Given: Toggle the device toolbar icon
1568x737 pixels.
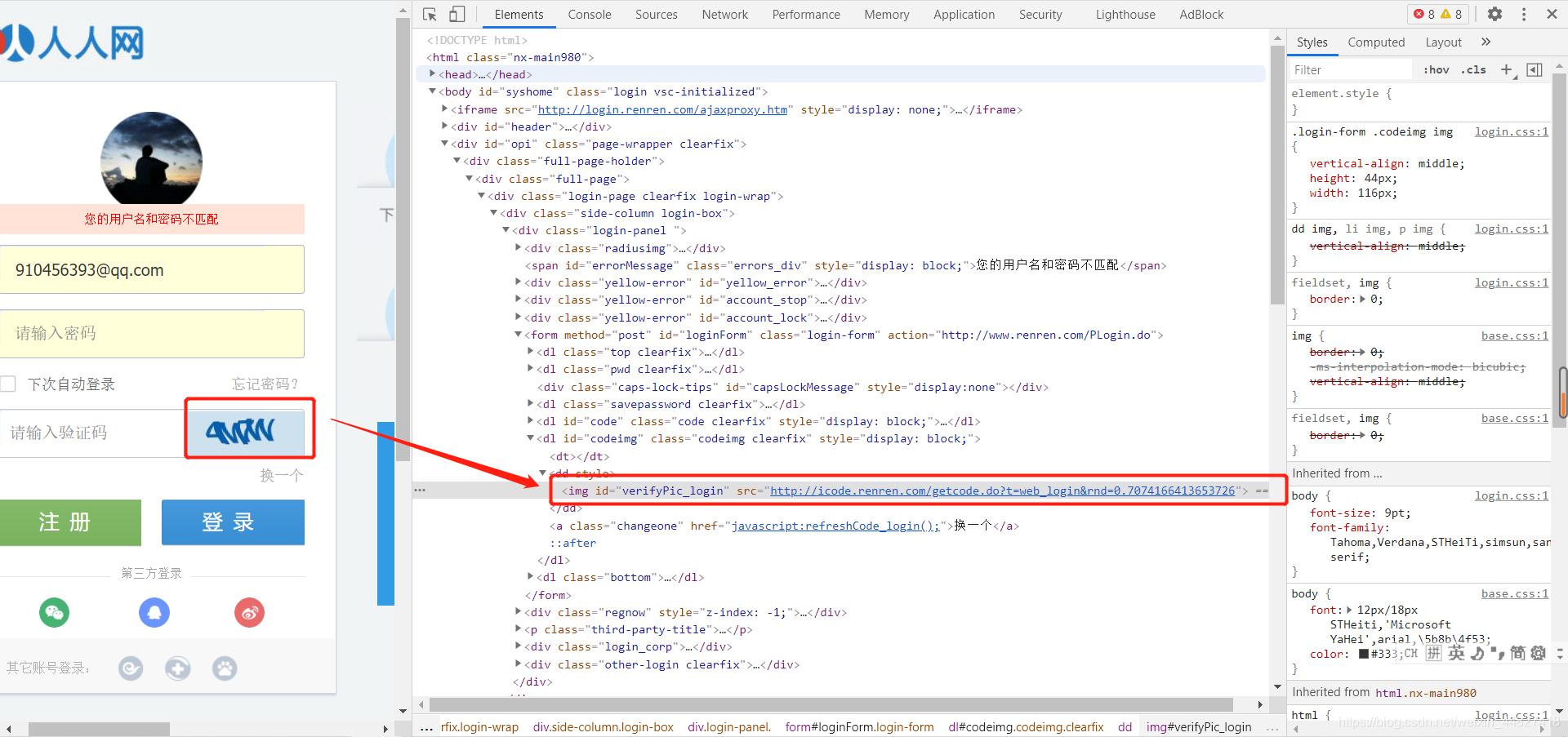Looking at the screenshot, I should (457, 14).
